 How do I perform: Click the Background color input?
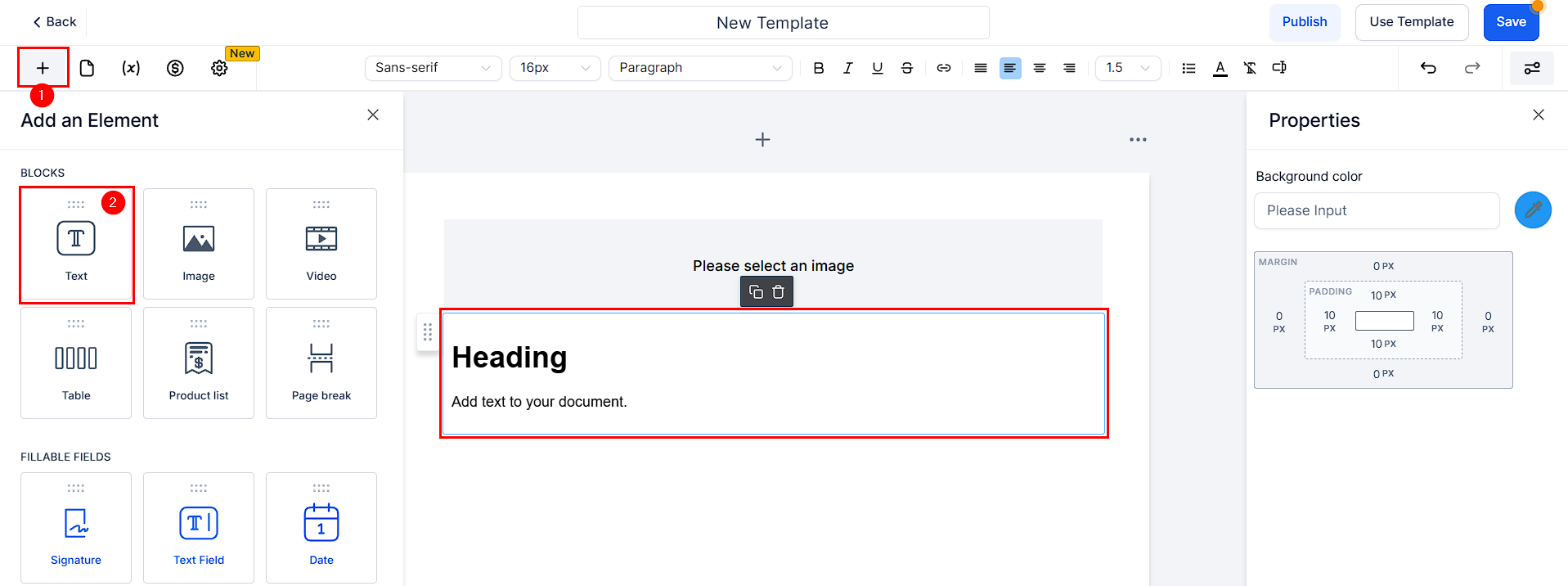pyautogui.click(x=1377, y=210)
